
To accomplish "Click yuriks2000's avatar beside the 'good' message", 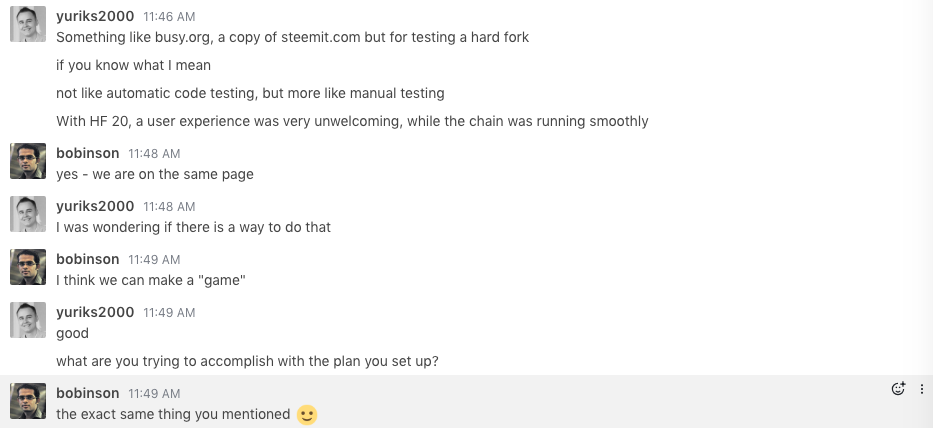I will point(28,320).
